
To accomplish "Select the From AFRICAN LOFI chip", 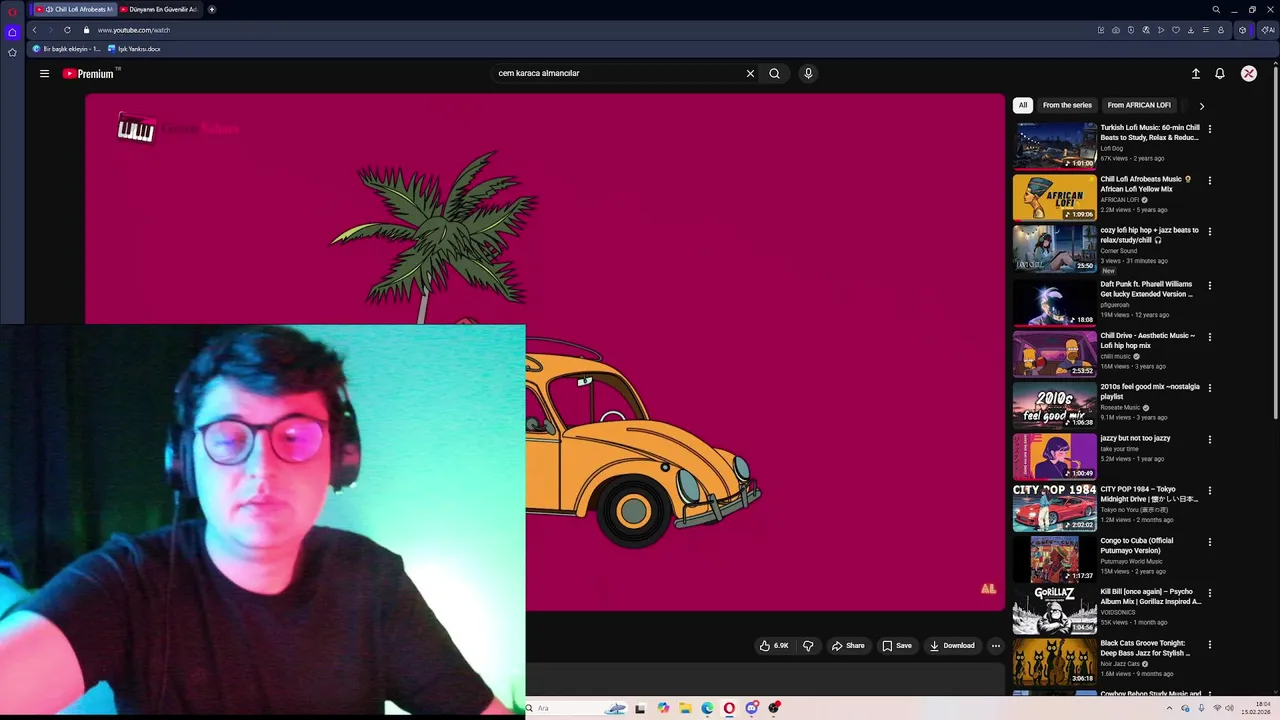I will (x=1139, y=105).
